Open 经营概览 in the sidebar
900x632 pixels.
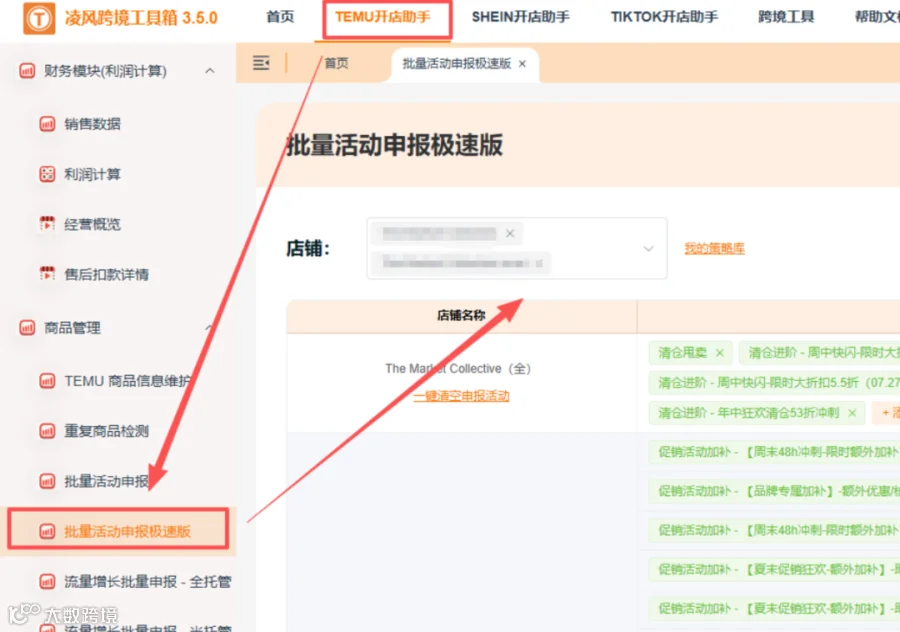pos(92,224)
